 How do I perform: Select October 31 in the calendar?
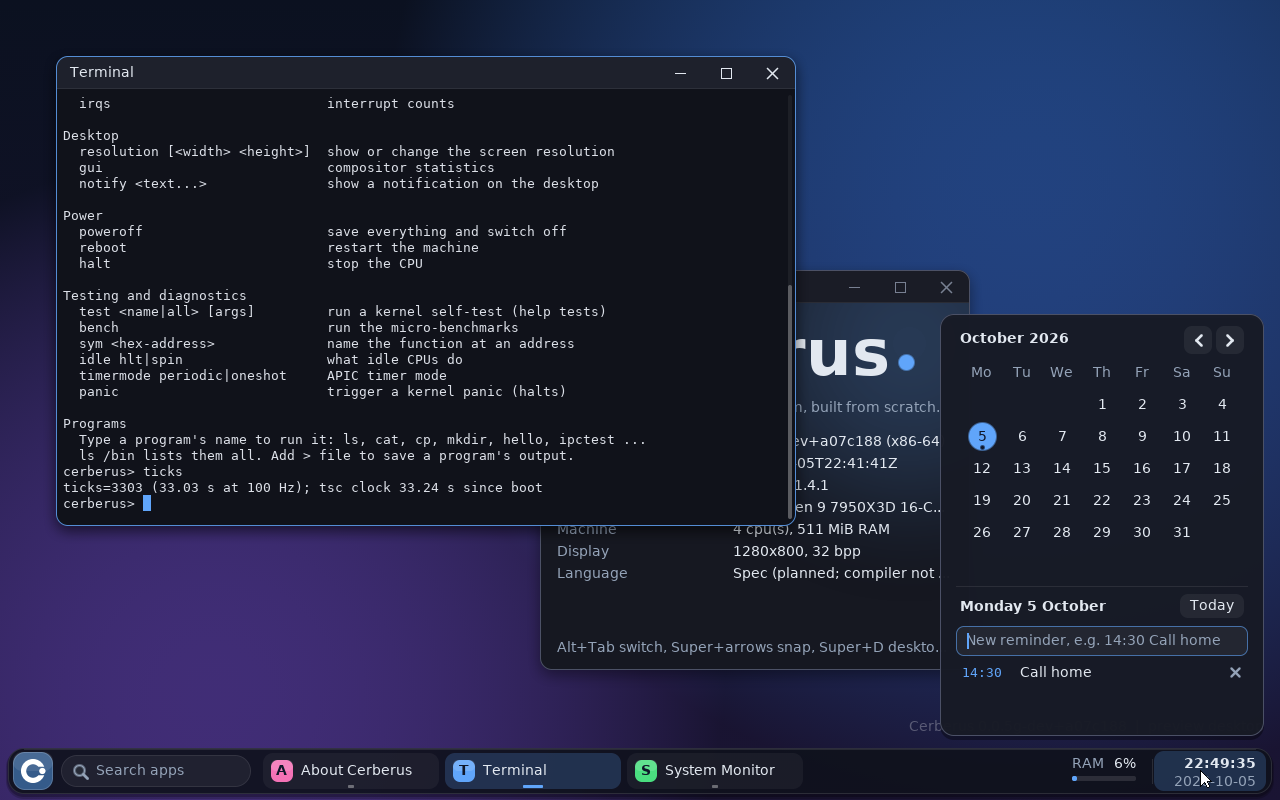click(1182, 532)
